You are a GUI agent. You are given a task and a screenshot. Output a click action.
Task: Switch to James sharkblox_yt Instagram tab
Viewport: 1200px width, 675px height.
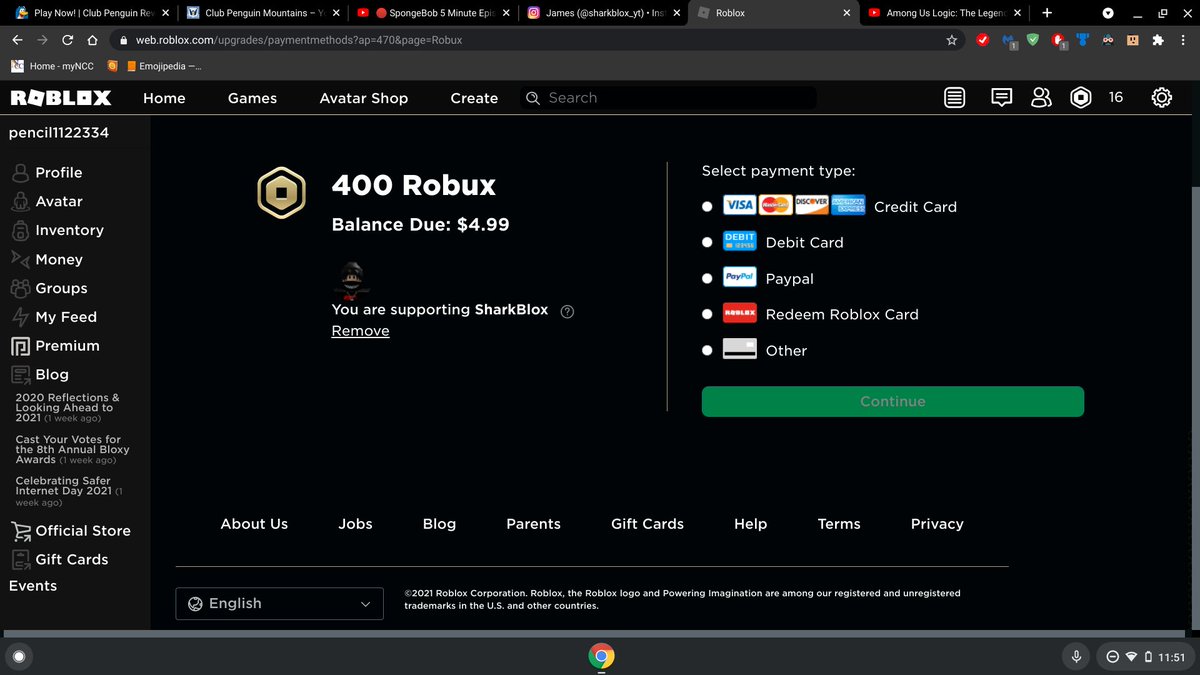click(x=602, y=13)
